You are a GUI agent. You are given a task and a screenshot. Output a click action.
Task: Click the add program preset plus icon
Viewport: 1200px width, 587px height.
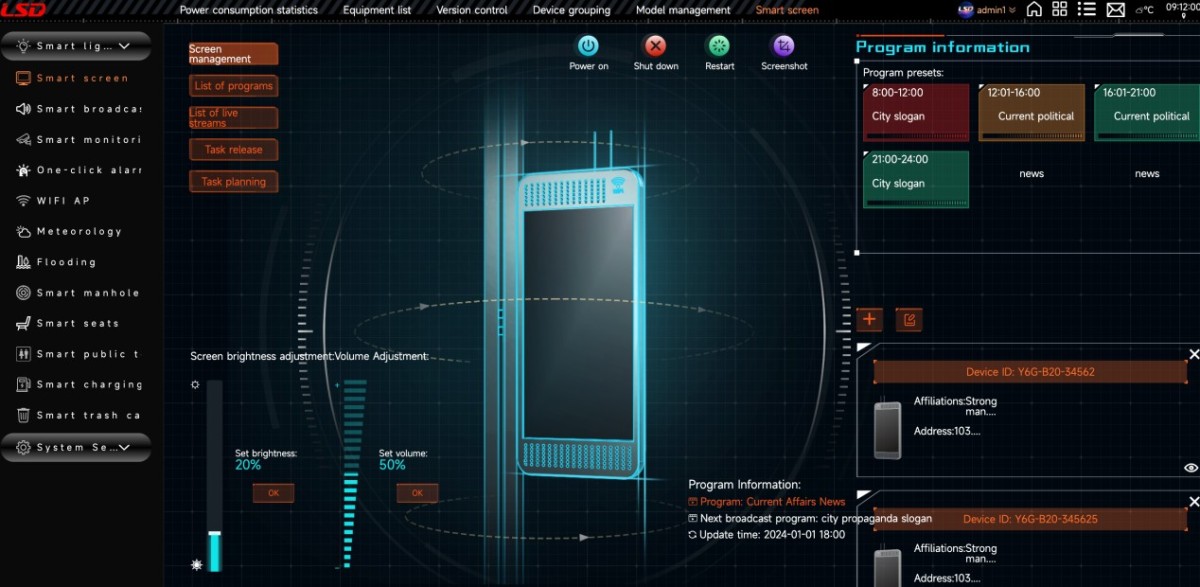869,319
